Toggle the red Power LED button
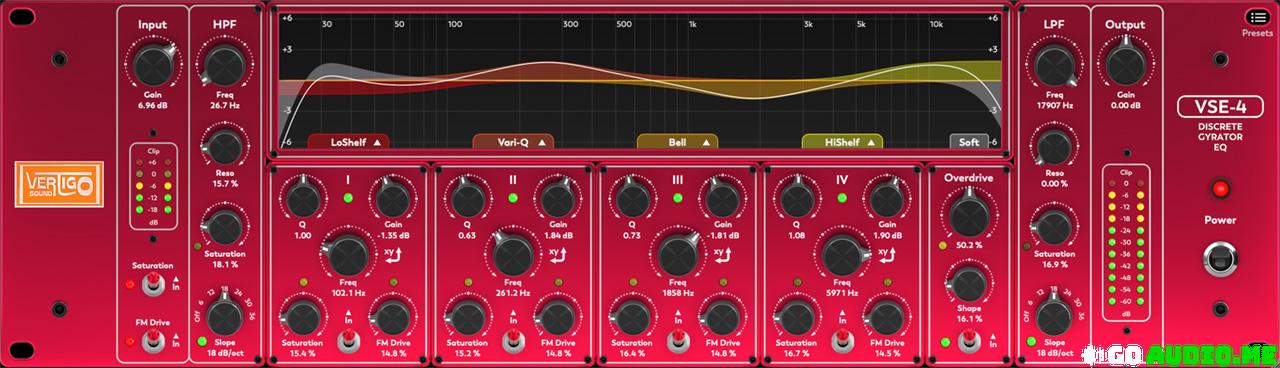Viewport: 1280px width, 368px height. tap(1219, 188)
